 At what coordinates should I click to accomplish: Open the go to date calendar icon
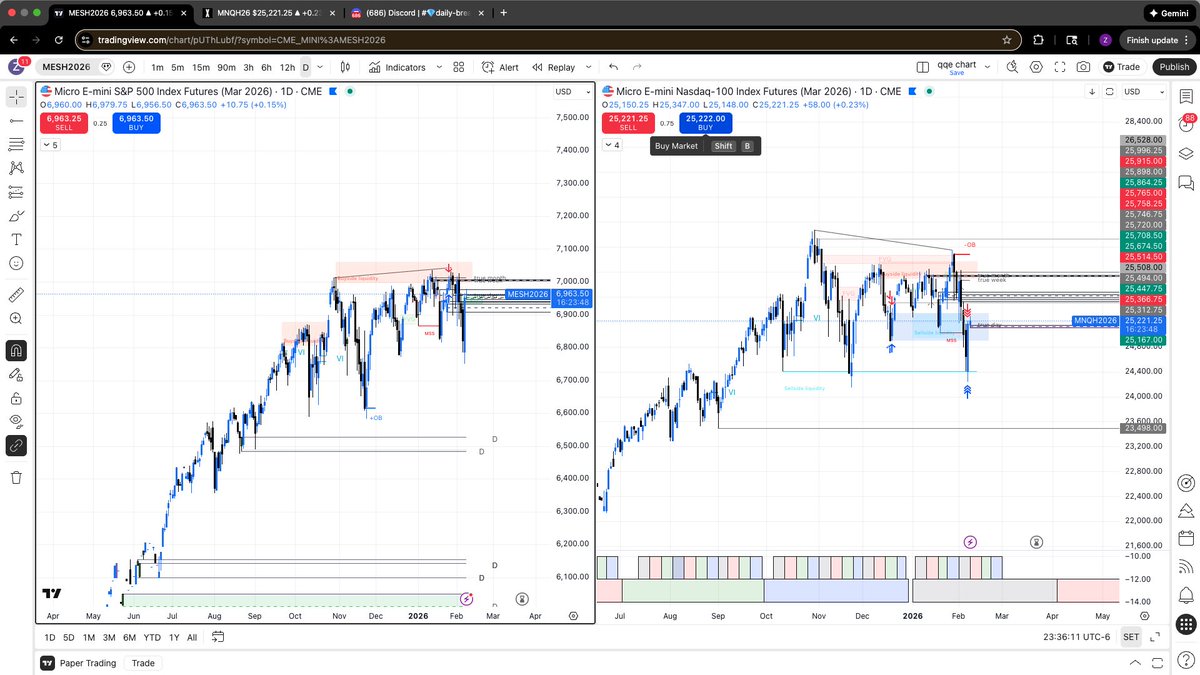(218, 637)
